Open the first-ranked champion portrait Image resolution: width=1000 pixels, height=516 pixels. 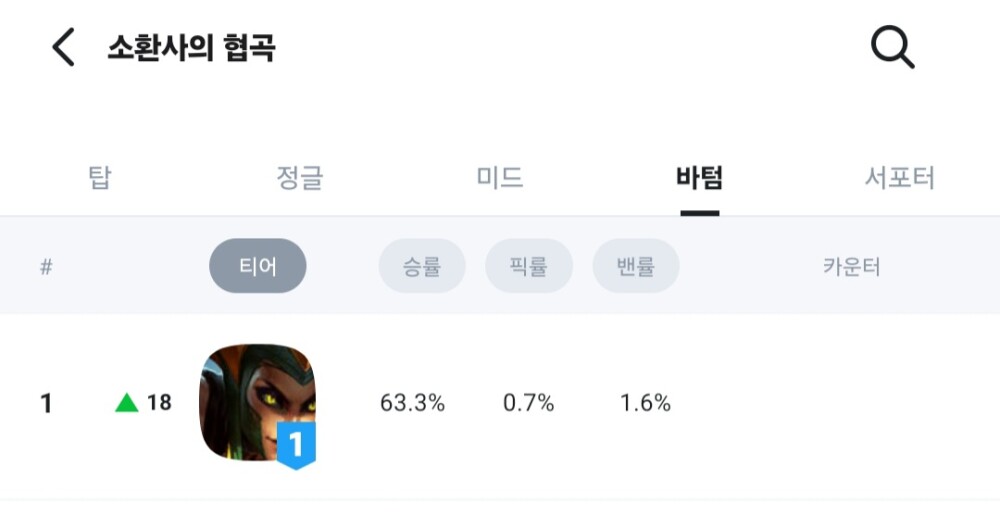point(255,400)
